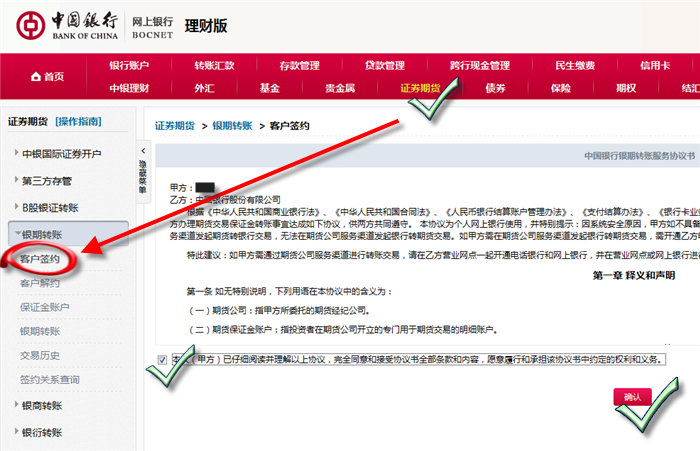
Task: Open 期权 menu
Action: pyautogui.click(x=626, y=88)
